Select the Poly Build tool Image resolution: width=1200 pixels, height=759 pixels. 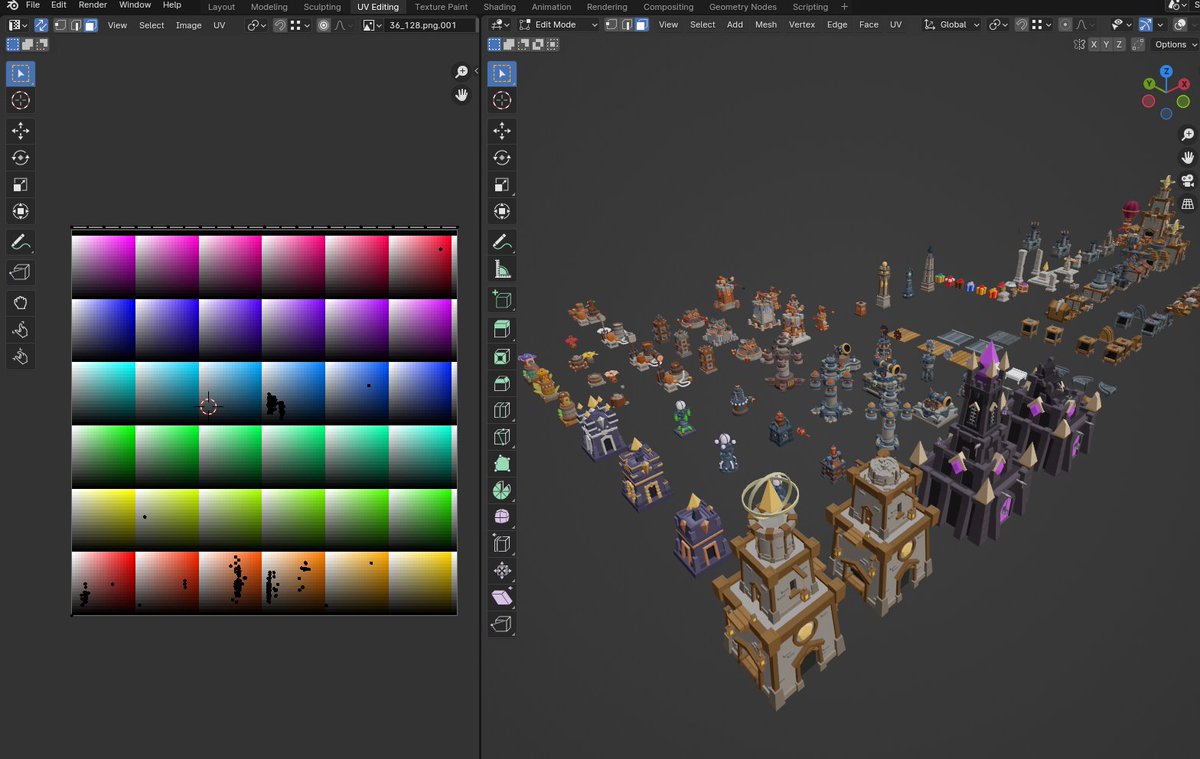tap(502, 464)
